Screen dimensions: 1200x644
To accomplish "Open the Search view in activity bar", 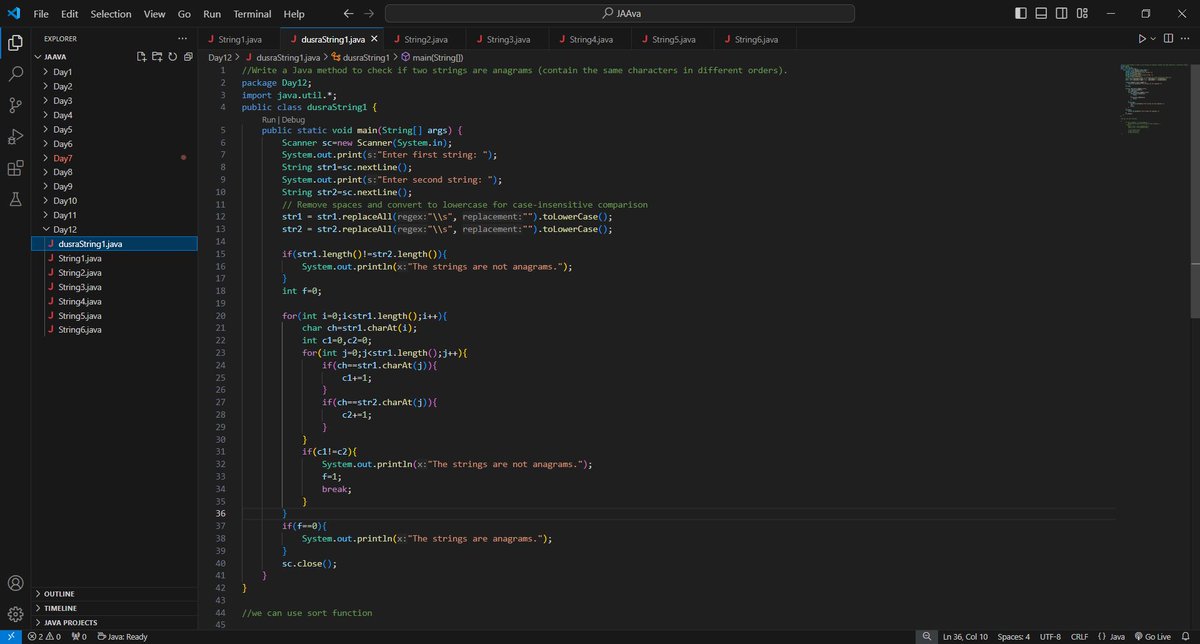I will pyautogui.click(x=16, y=73).
